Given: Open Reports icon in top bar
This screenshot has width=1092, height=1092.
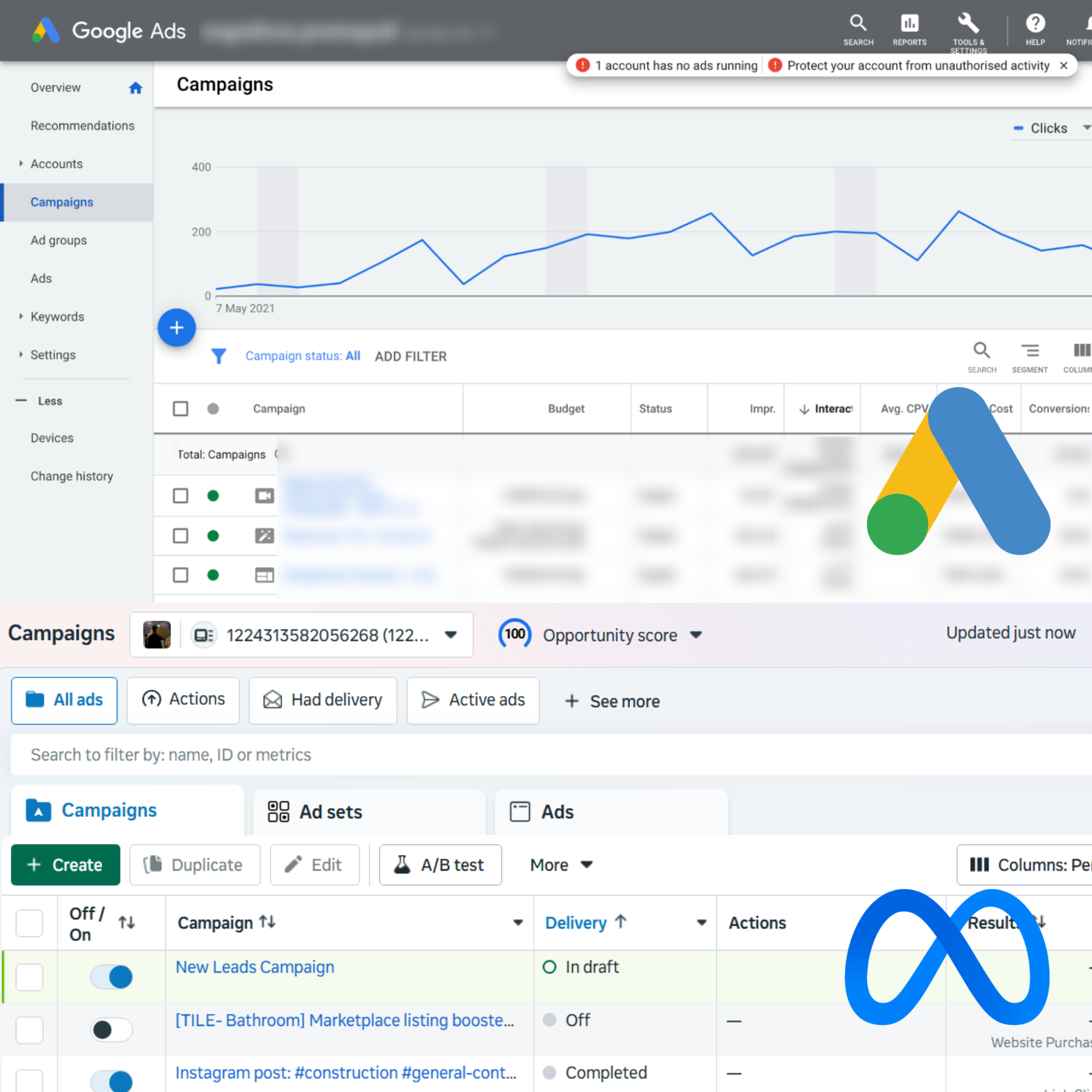Looking at the screenshot, I should pyautogui.click(x=909, y=23).
